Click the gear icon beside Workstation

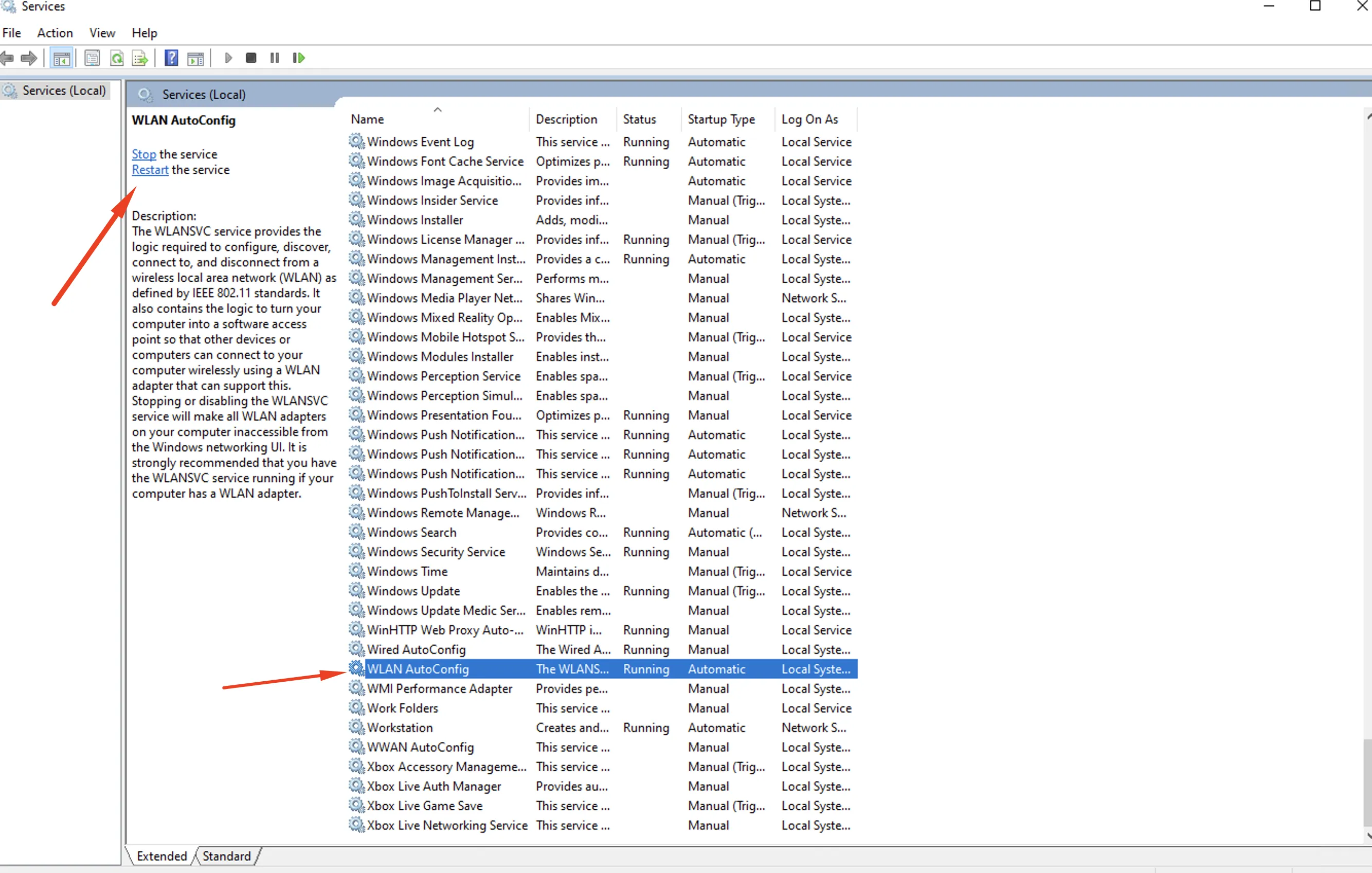(x=357, y=727)
